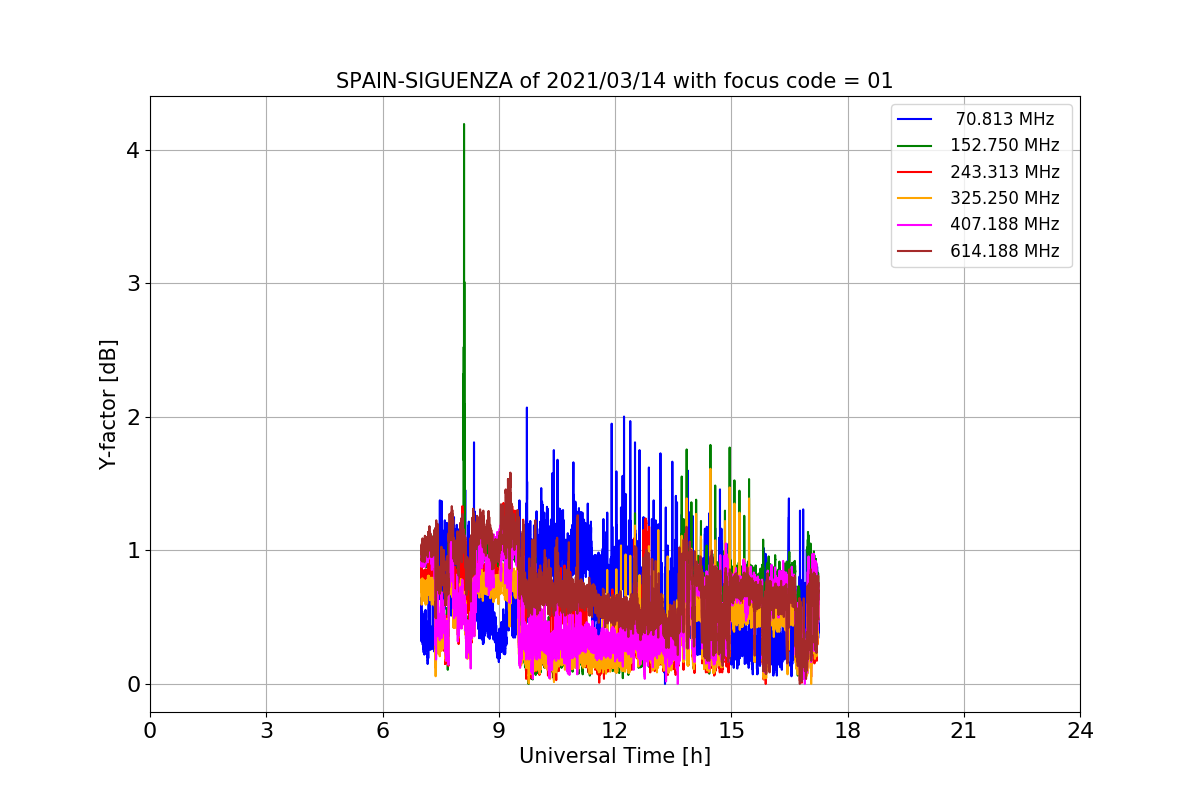Click the y-axis tick label 4
The height and width of the screenshot is (800, 1200).
(133, 150)
